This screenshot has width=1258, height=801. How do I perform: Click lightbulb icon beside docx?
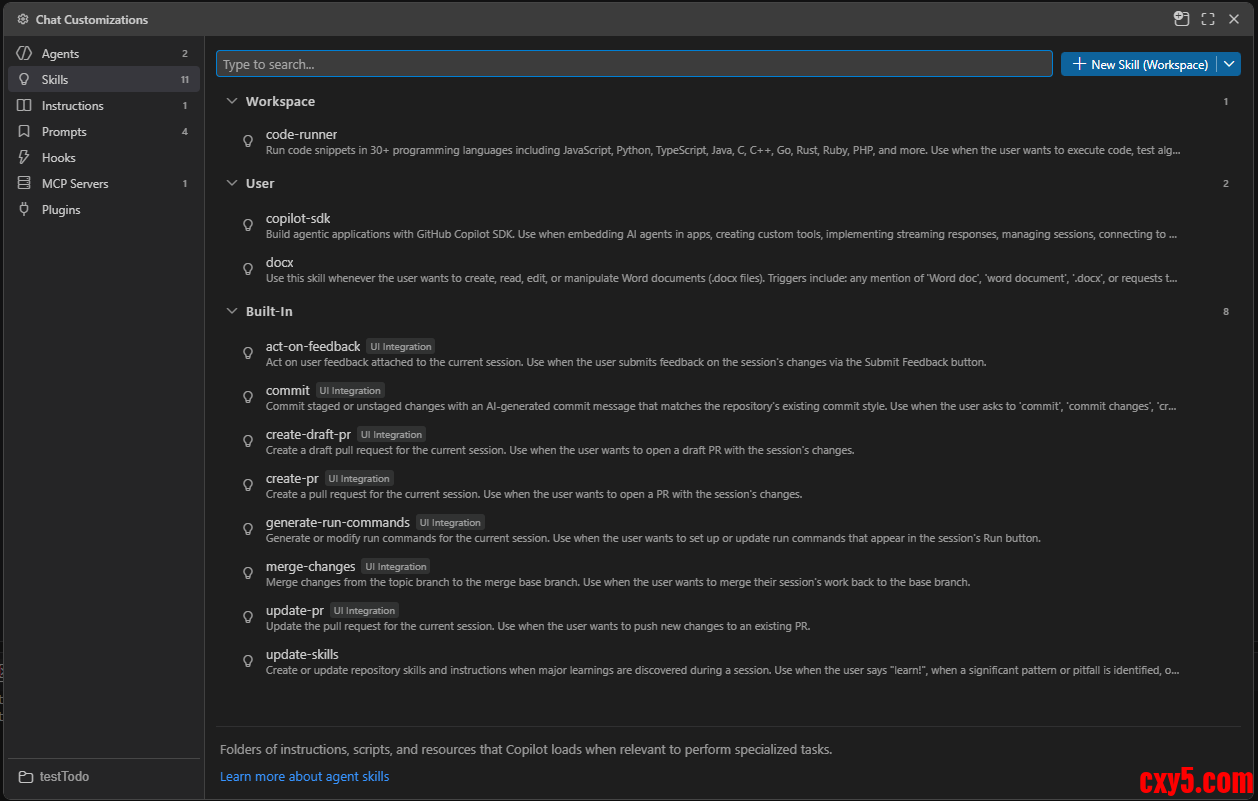click(248, 269)
